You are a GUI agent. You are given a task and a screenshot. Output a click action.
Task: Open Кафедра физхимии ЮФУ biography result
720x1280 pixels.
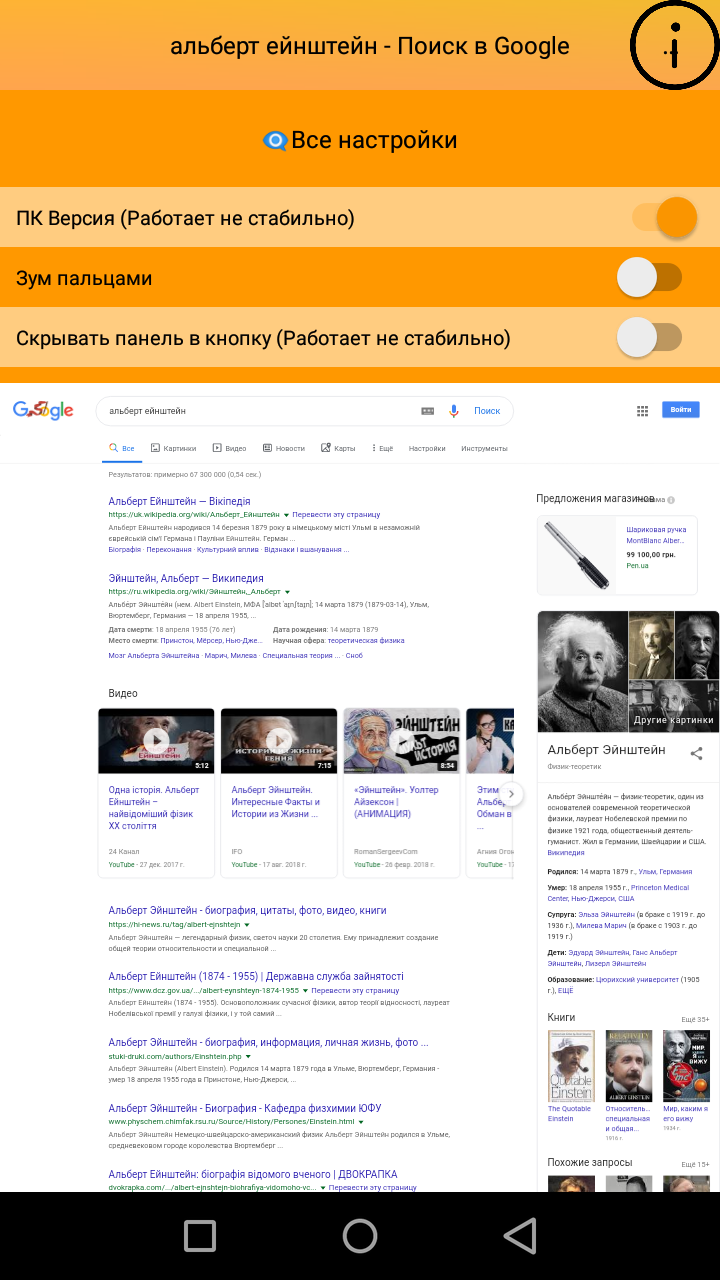244,1108
